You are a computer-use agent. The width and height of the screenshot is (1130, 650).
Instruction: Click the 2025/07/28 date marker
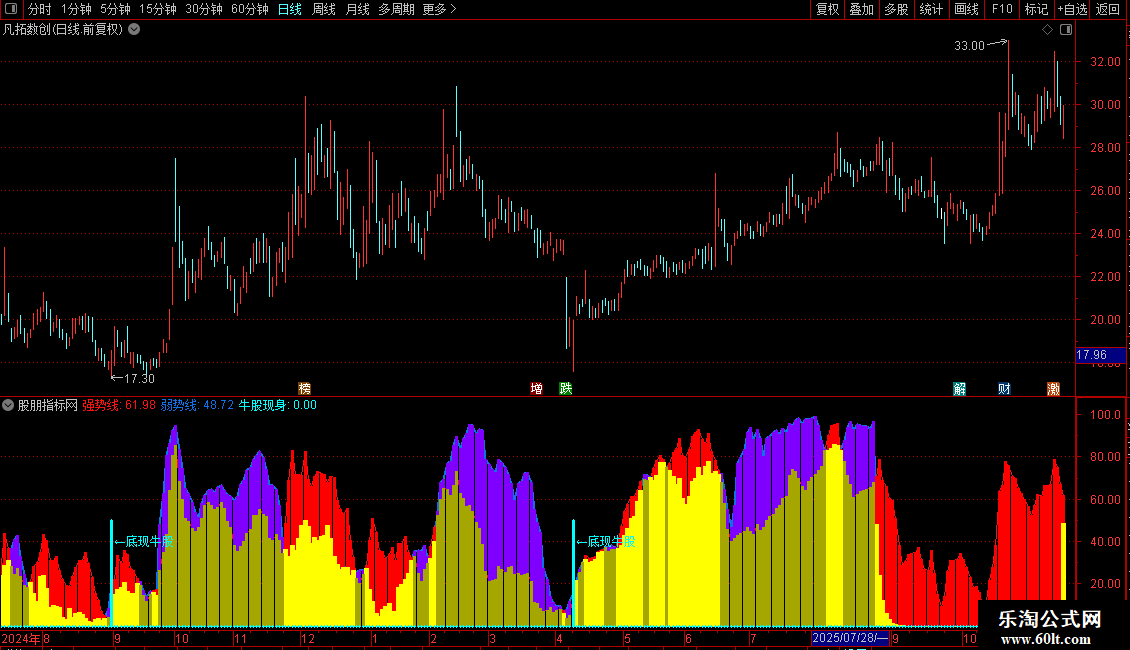tap(850, 638)
